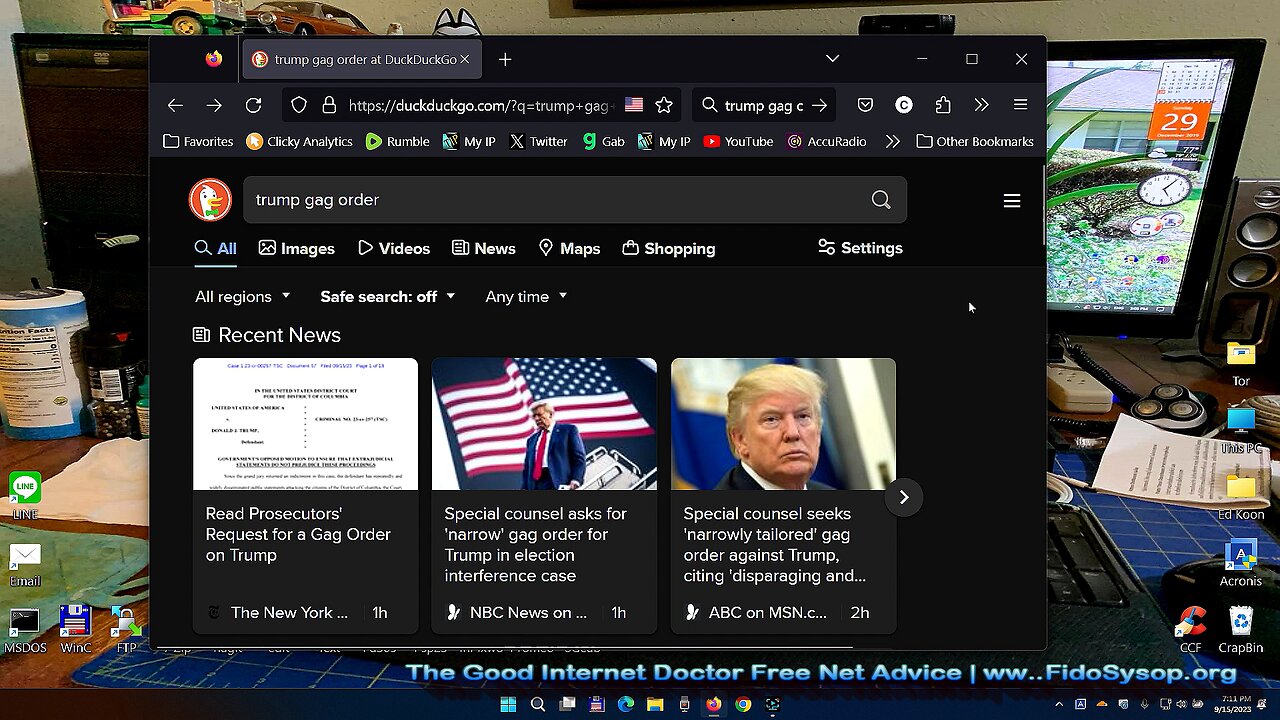Open LINE desktop shortcut
1280x720 pixels.
(x=25, y=496)
